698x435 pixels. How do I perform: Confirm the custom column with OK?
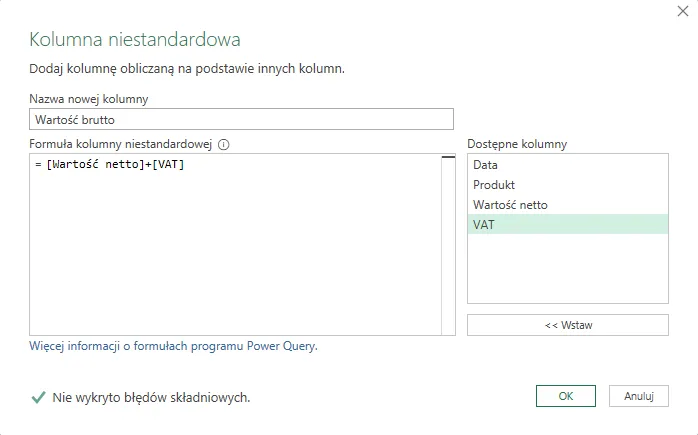pyautogui.click(x=565, y=396)
